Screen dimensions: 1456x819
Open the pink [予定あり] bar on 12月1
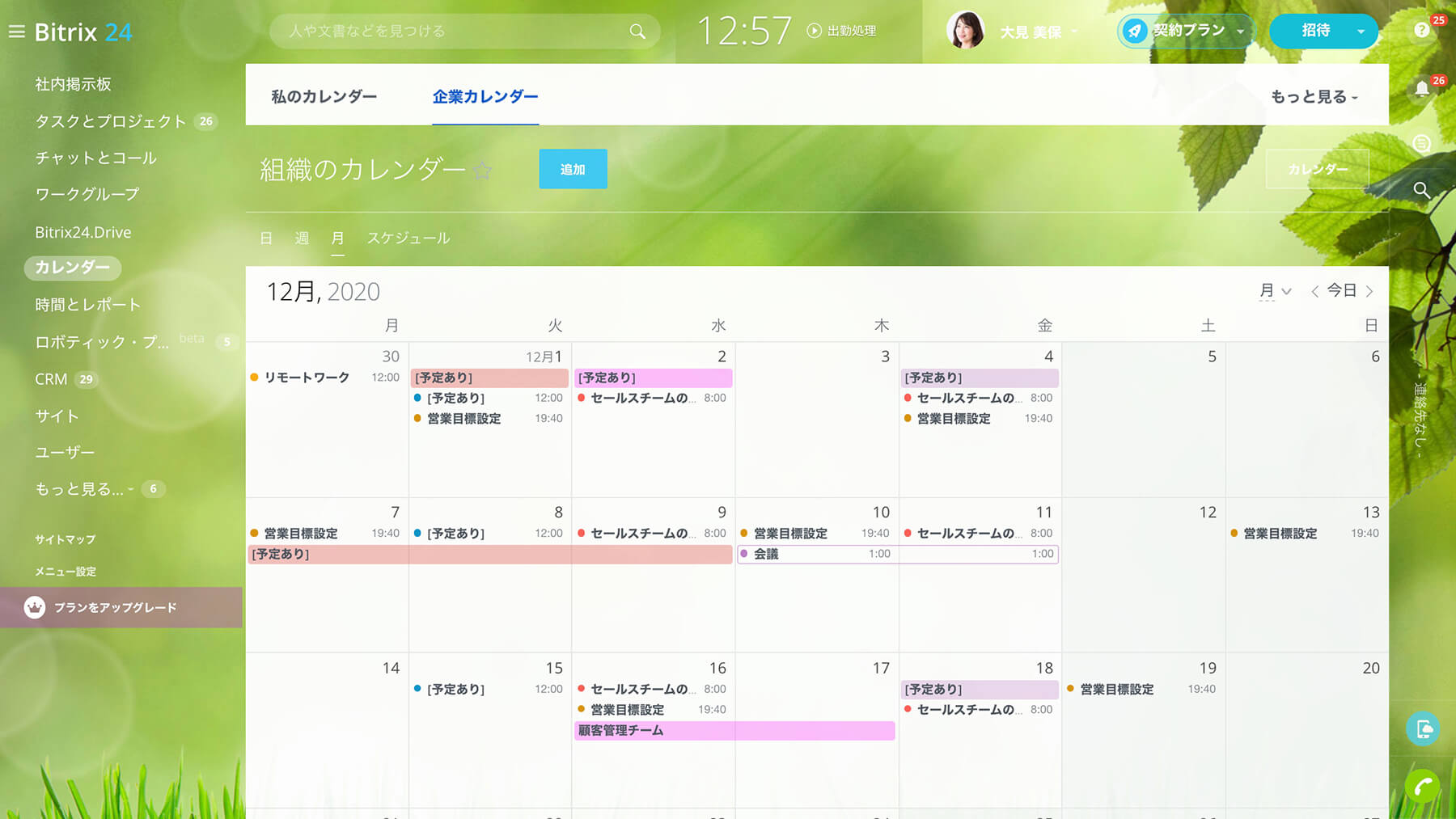[490, 378]
